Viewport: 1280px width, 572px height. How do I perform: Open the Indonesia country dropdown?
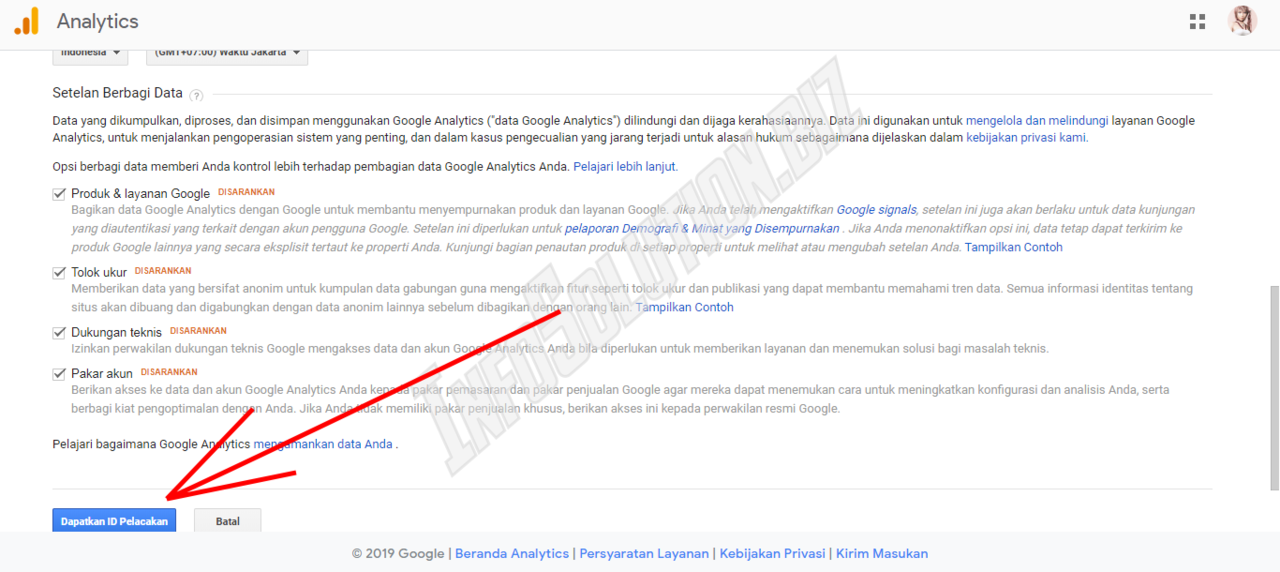tap(90, 54)
